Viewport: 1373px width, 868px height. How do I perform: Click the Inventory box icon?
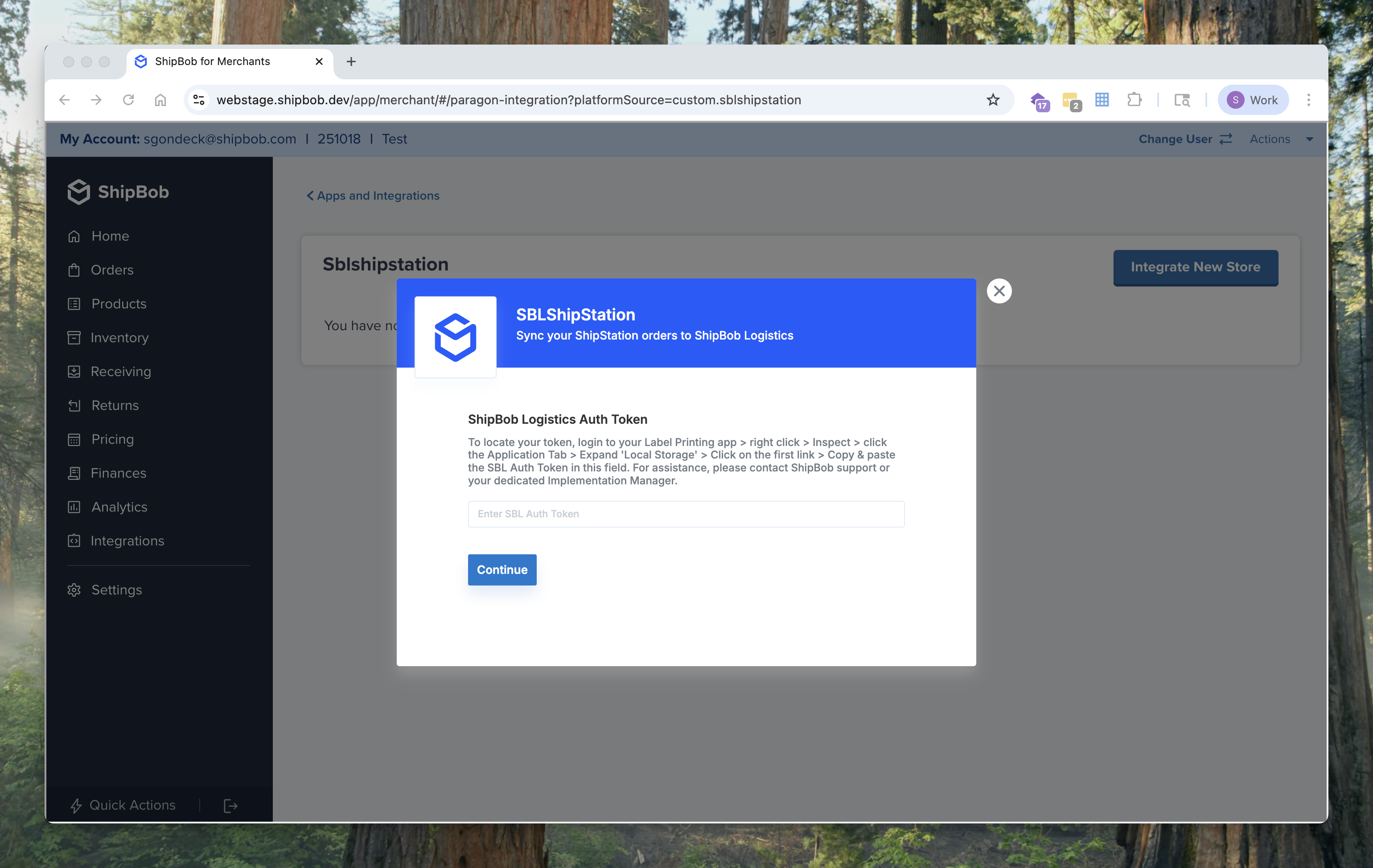[x=74, y=338]
